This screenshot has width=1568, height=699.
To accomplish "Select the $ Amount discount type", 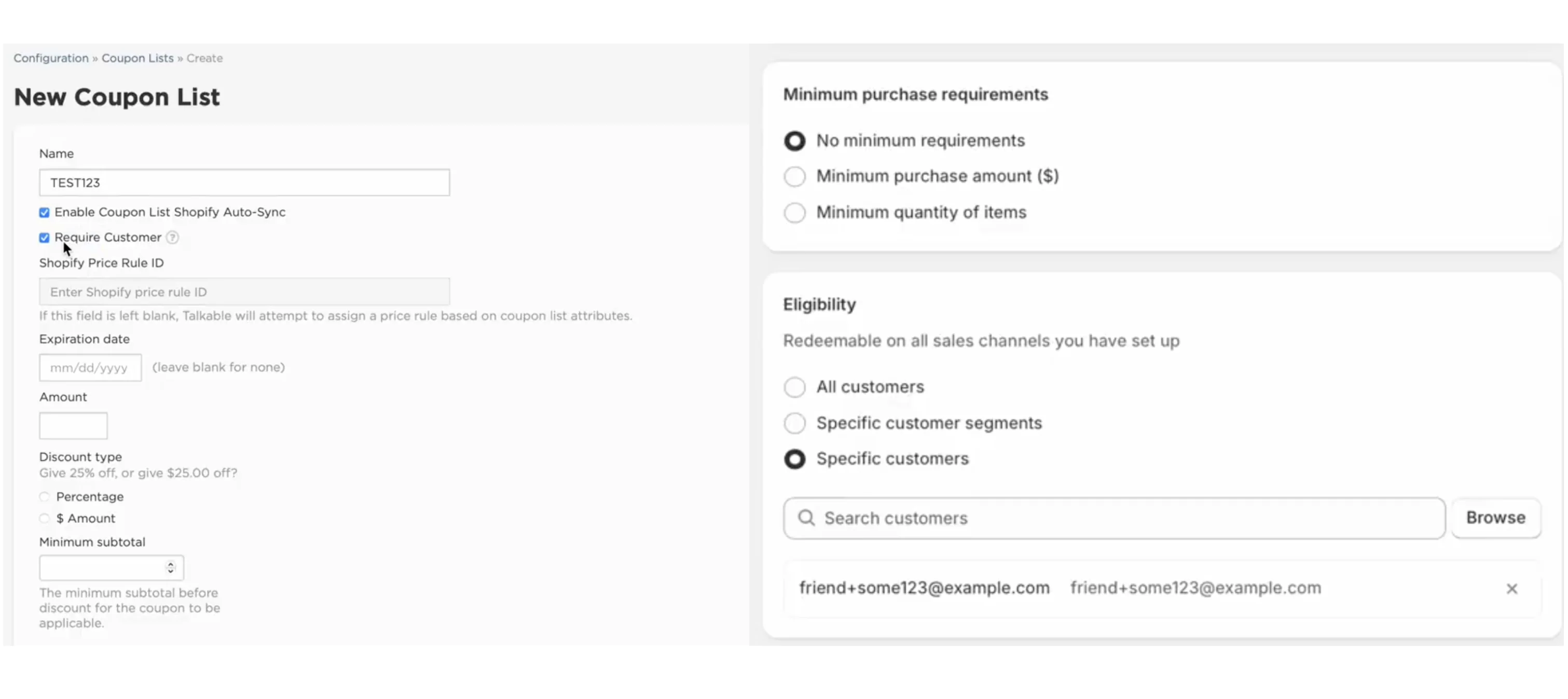I will click(x=45, y=519).
